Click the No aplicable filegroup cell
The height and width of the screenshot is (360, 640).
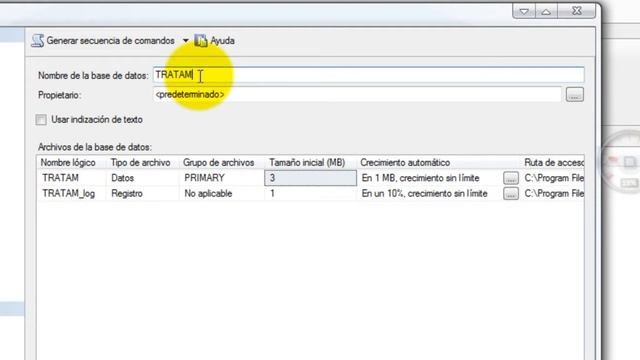tap(222, 193)
